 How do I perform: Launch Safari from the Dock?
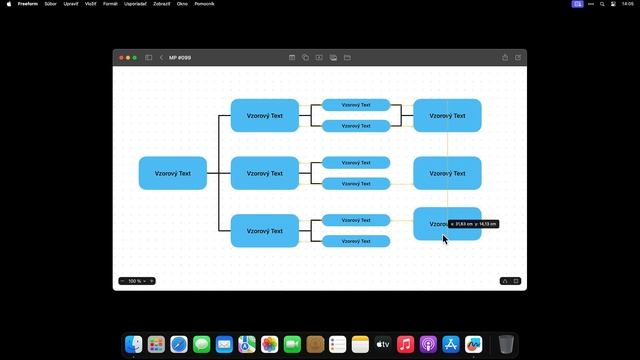179,344
